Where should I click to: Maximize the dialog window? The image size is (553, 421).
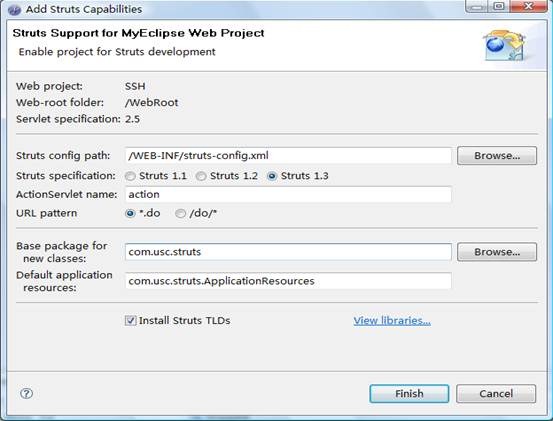click(499, 6)
